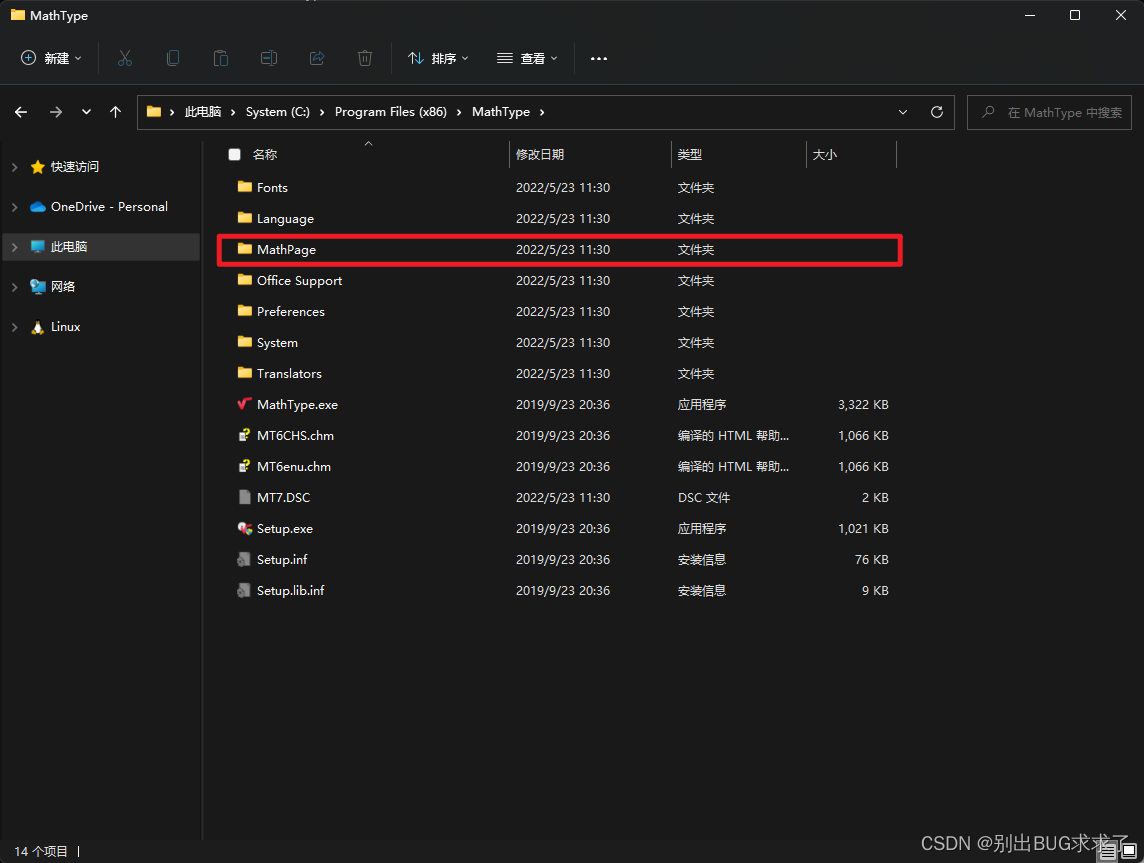Click the Translators folder icon

(244, 373)
